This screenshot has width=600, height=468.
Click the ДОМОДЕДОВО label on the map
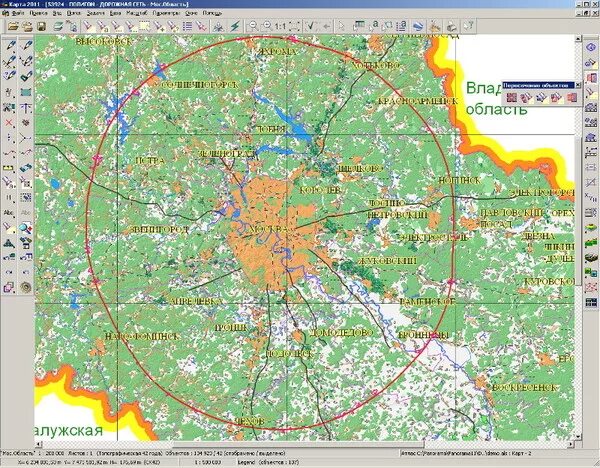pyautogui.click(x=341, y=333)
